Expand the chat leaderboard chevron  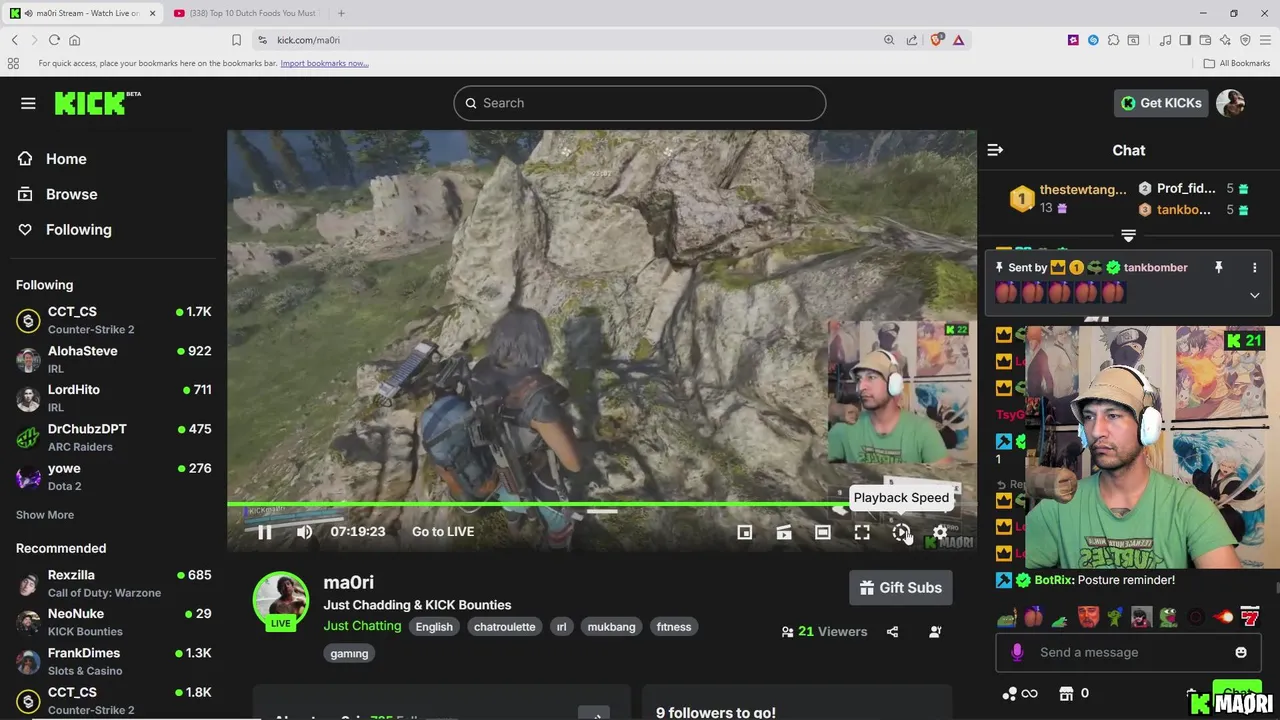[1128, 236]
